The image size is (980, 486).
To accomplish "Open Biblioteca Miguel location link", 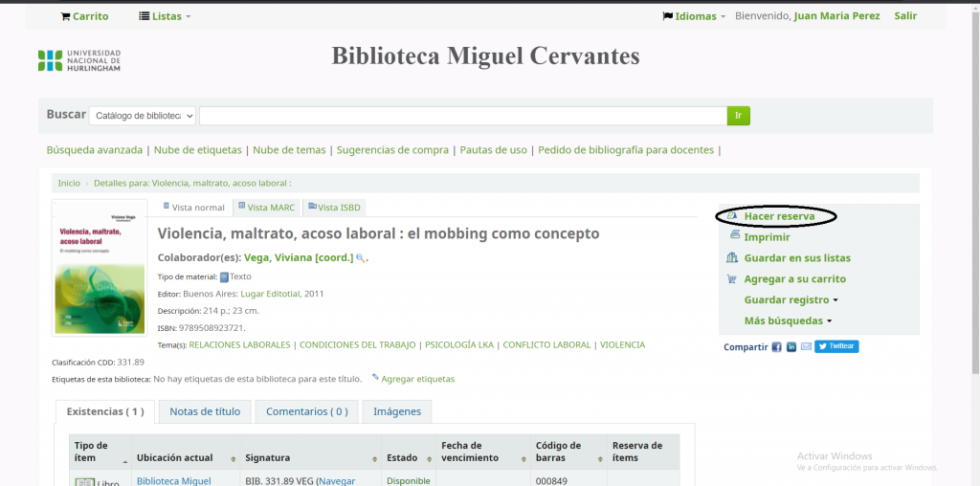I will [174, 481].
